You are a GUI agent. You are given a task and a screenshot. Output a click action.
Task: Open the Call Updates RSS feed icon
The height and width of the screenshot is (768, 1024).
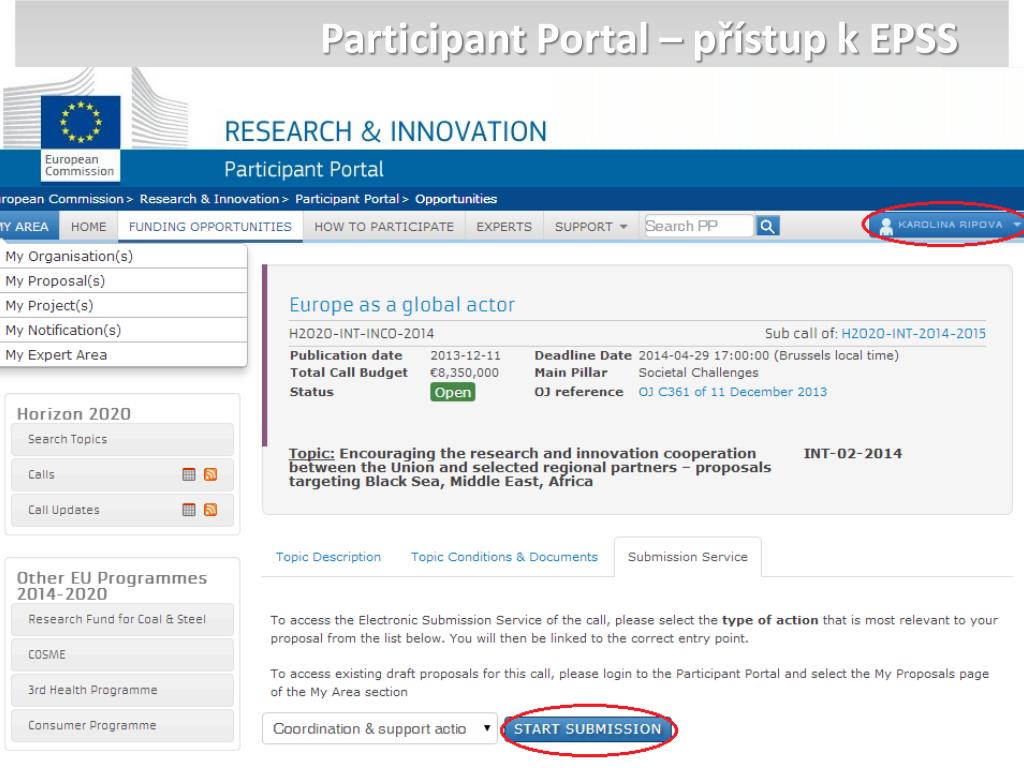[210, 510]
